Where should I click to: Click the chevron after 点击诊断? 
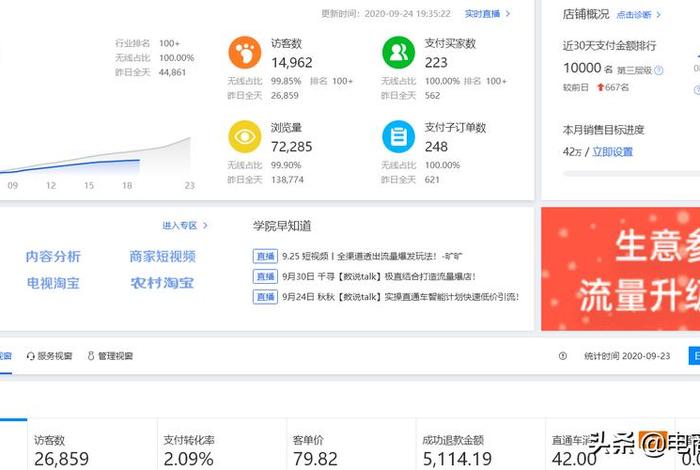[658, 15]
